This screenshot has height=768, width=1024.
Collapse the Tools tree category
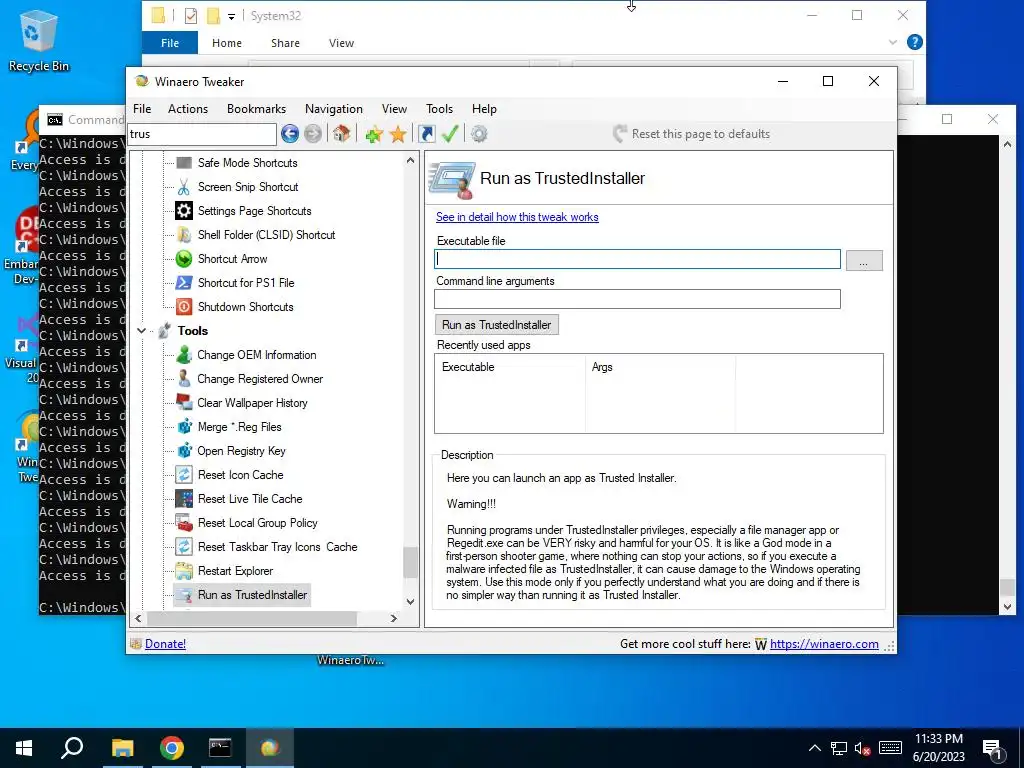pos(141,330)
